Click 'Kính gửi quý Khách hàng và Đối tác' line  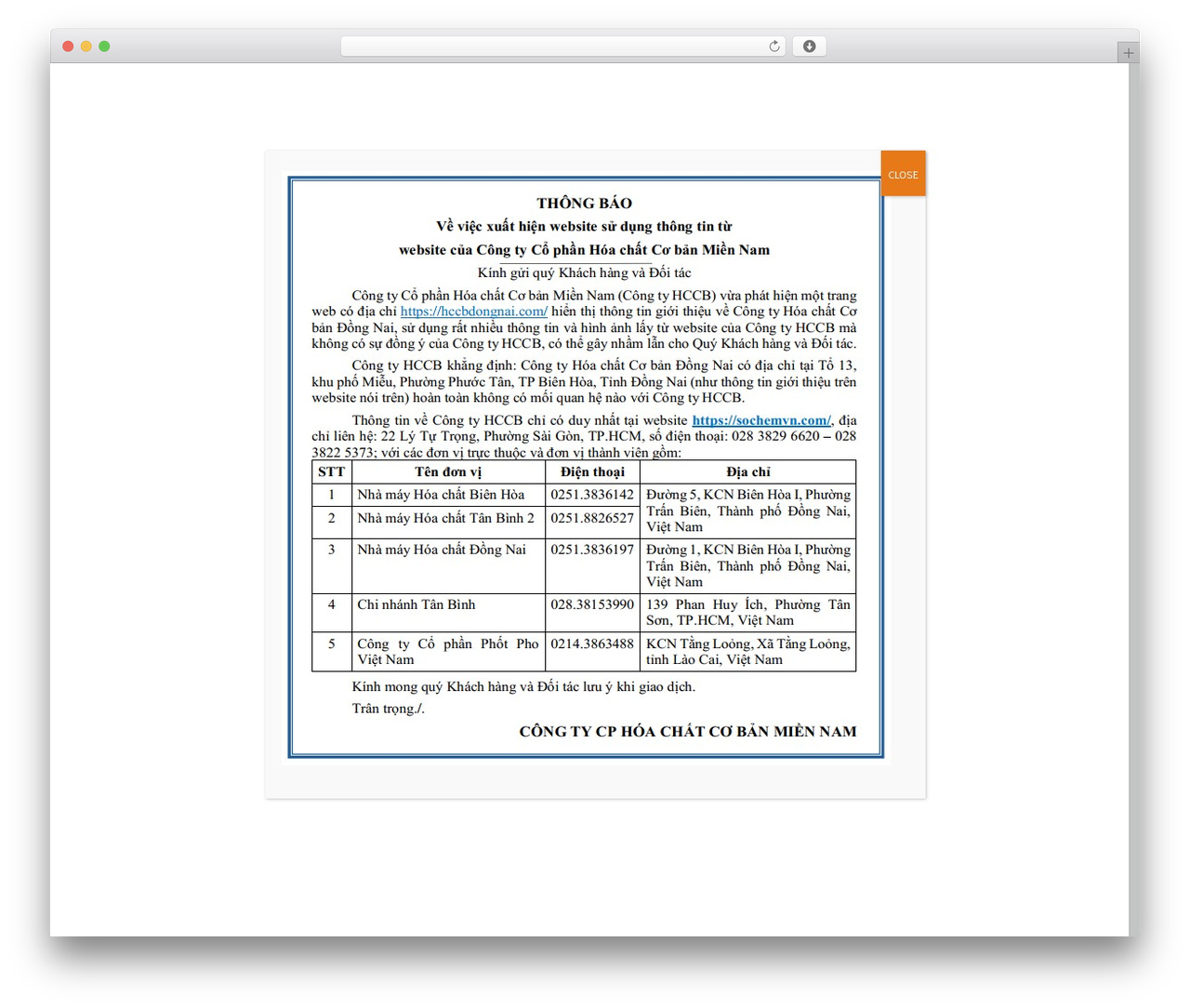(584, 272)
